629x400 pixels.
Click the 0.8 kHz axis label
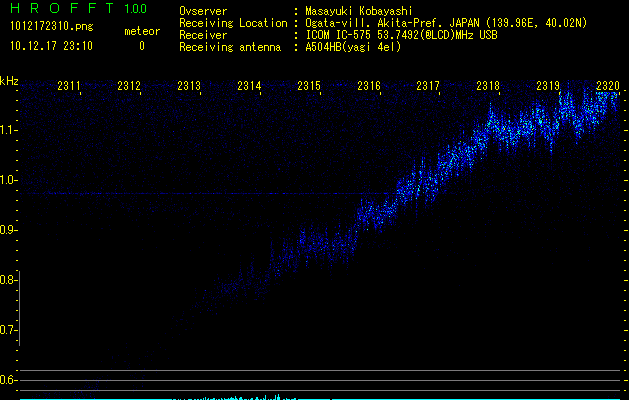pyautogui.click(x=7, y=280)
